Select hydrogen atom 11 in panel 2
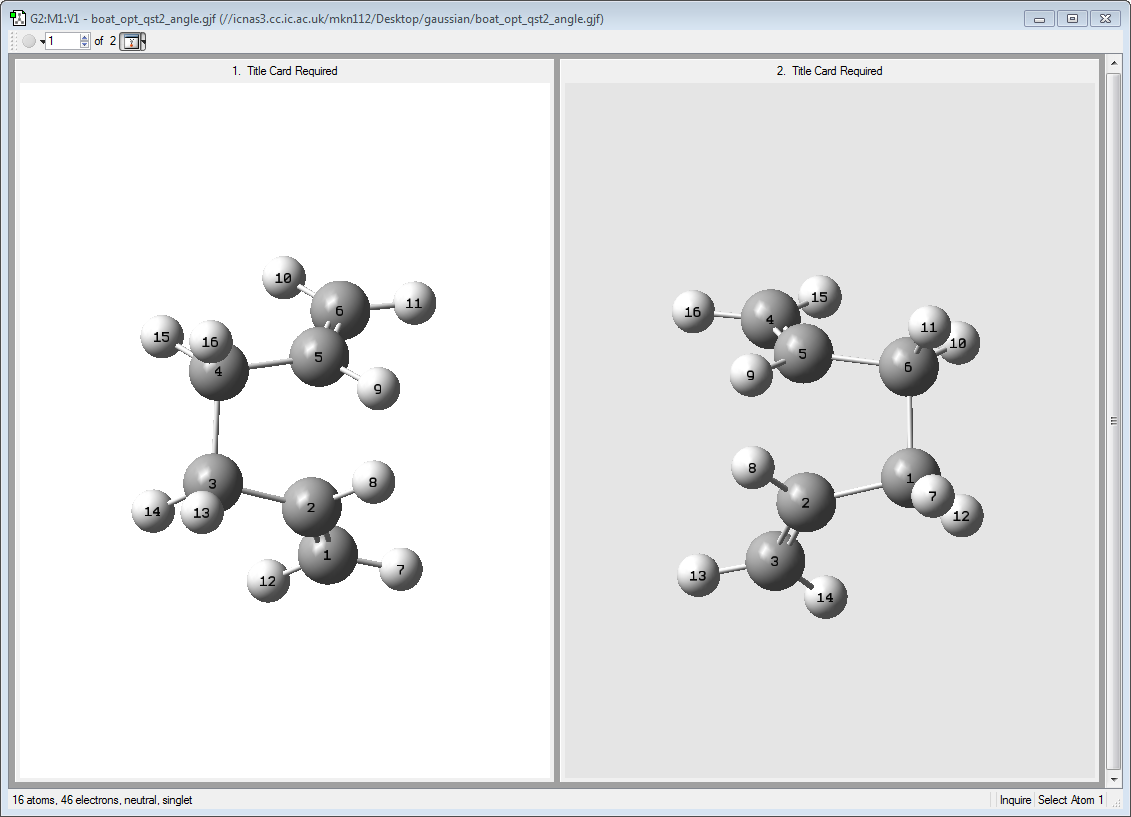This screenshot has width=1131, height=817. (929, 327)
